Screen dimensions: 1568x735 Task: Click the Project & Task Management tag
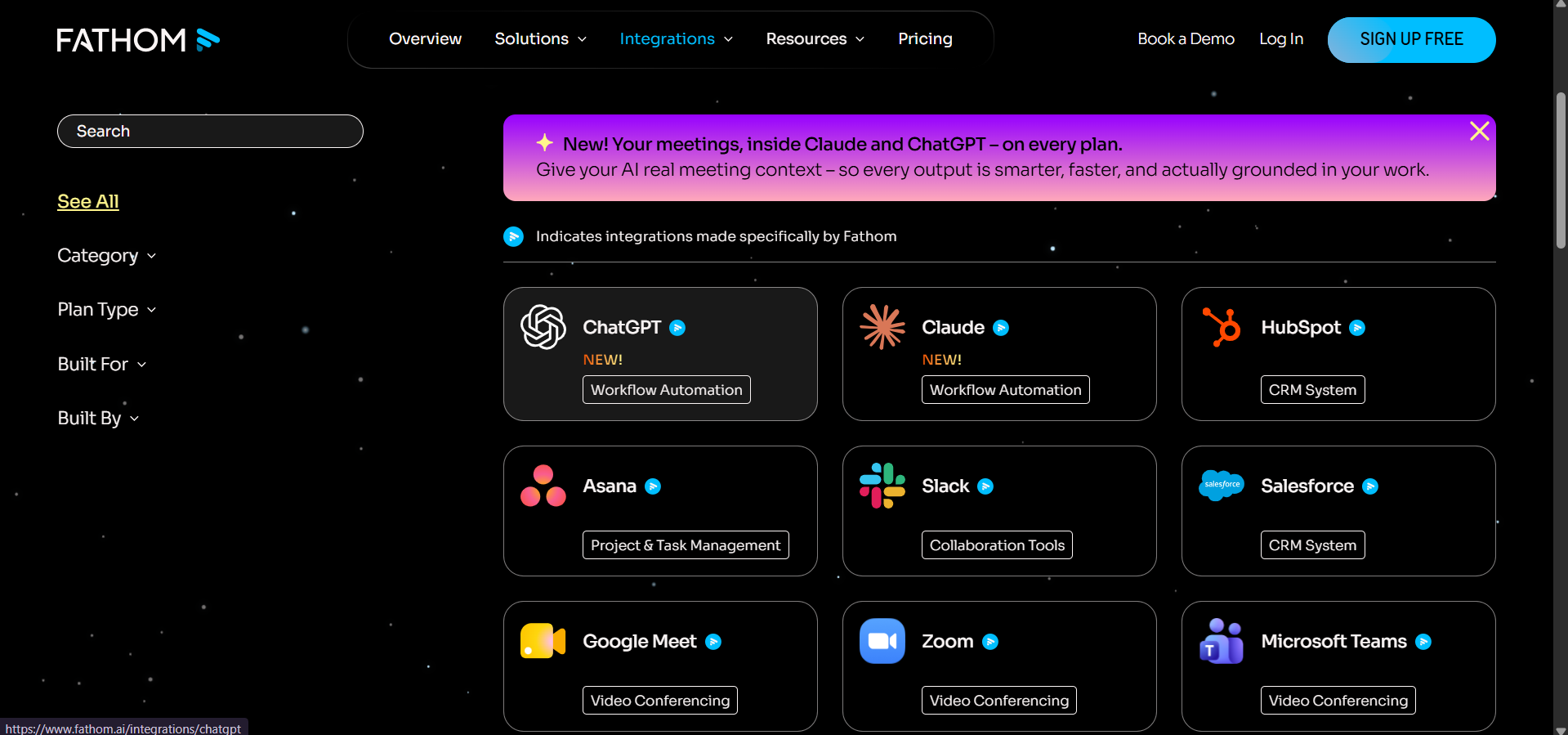(686, 545)
